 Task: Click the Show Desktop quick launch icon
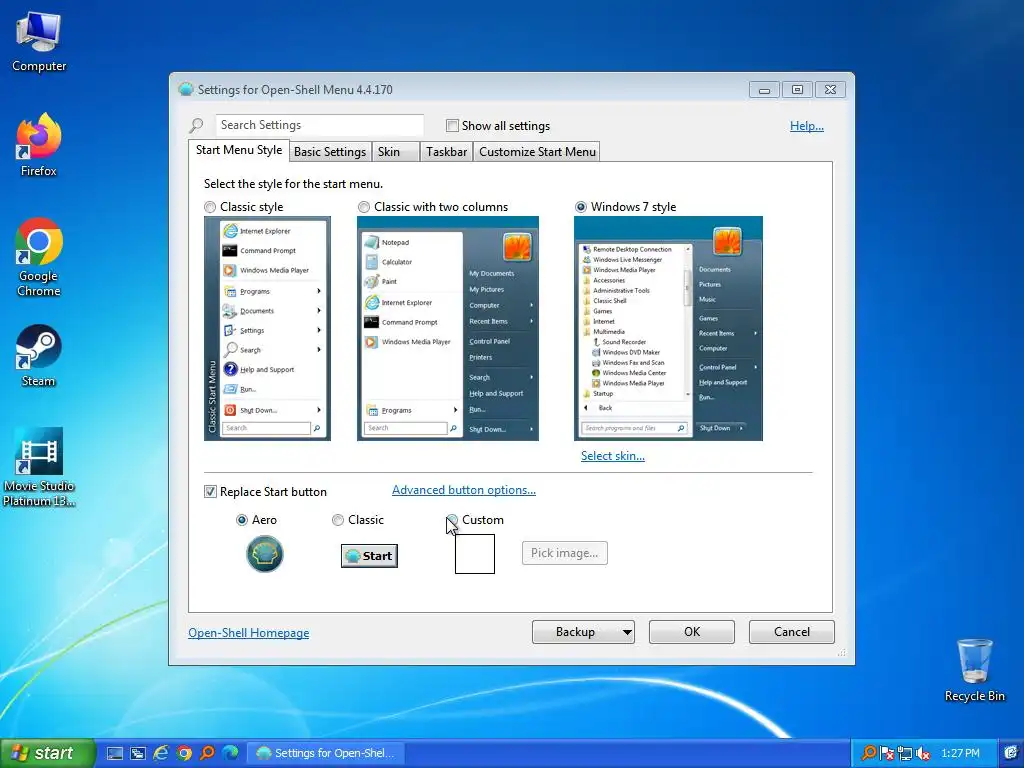click(x=114, y=753)
